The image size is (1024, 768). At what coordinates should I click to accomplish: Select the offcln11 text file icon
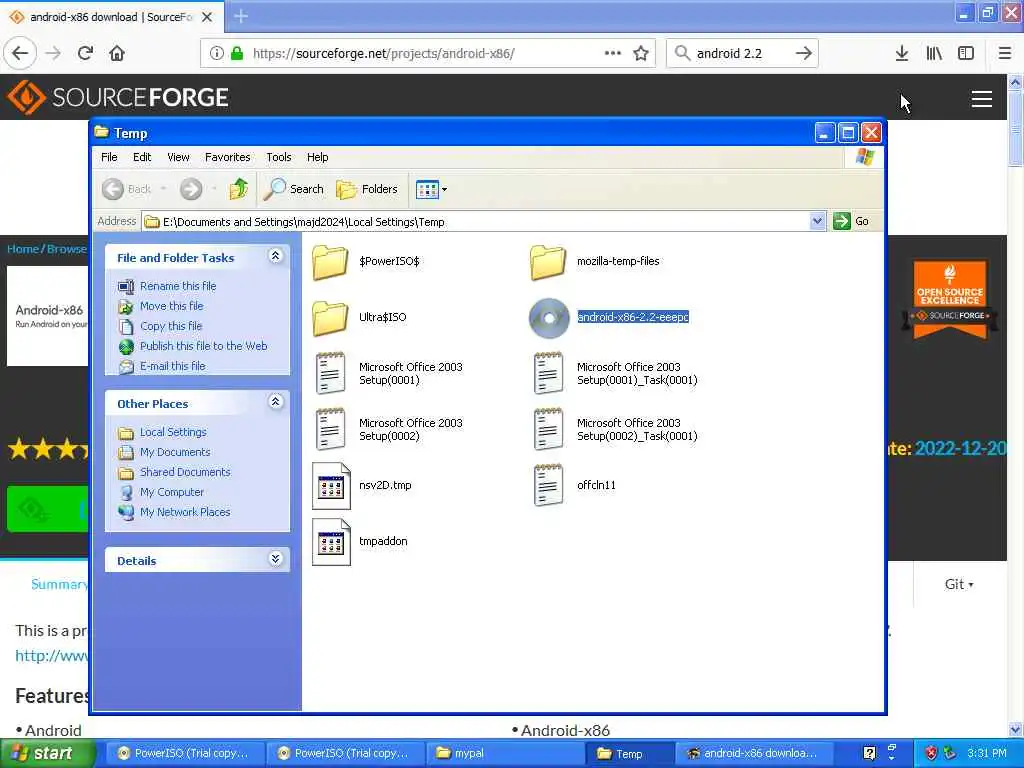[x=549, y=486]
